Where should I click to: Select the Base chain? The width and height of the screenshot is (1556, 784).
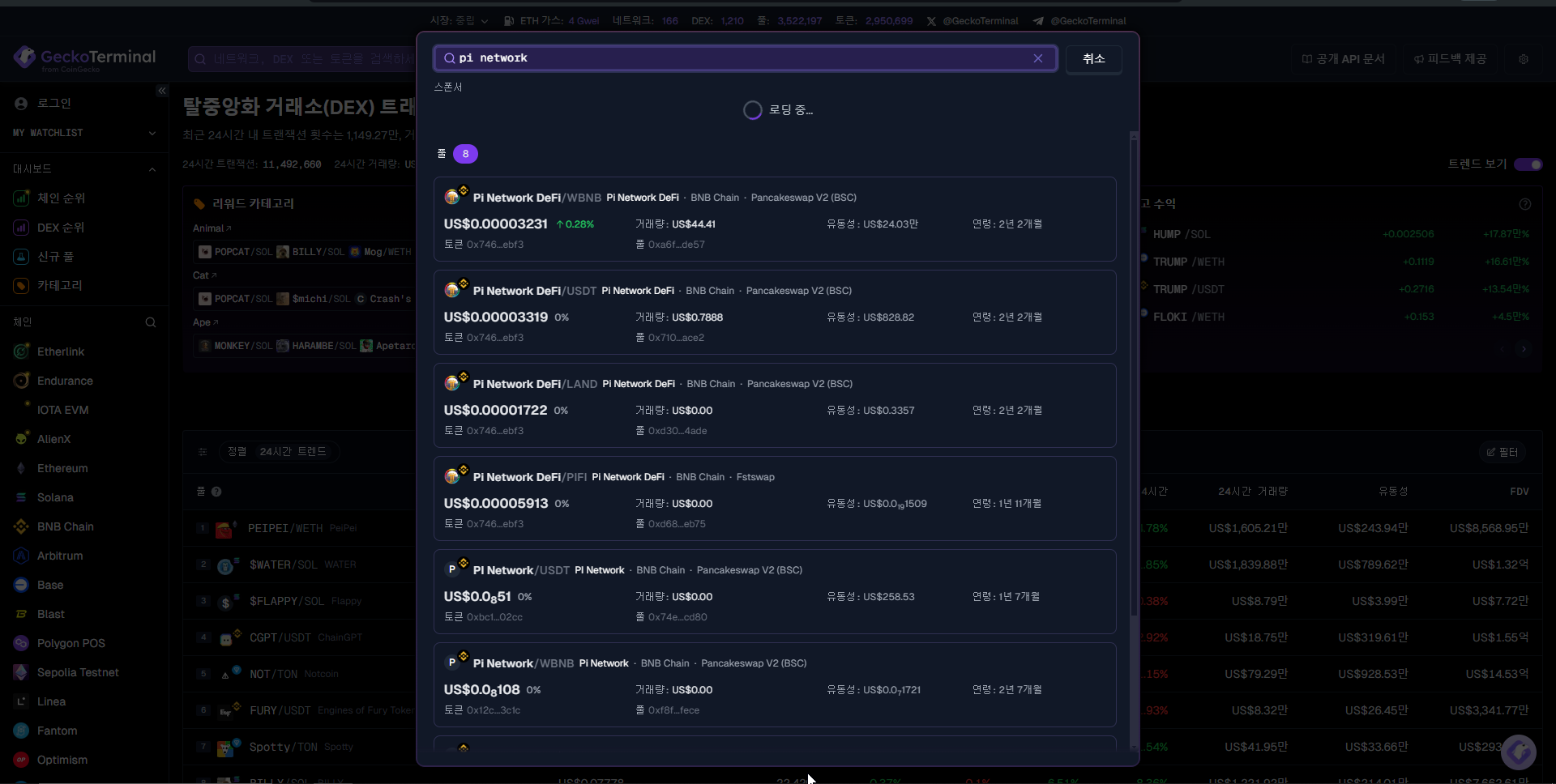40,585
